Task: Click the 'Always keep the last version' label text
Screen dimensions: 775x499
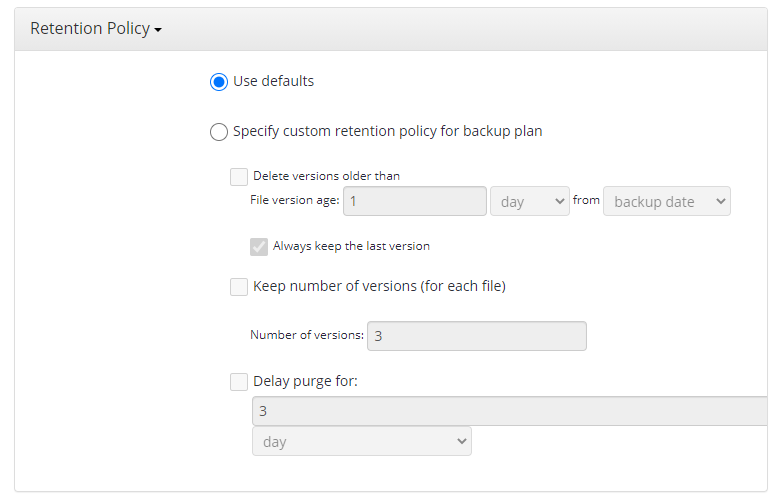Action: (351, 246)
